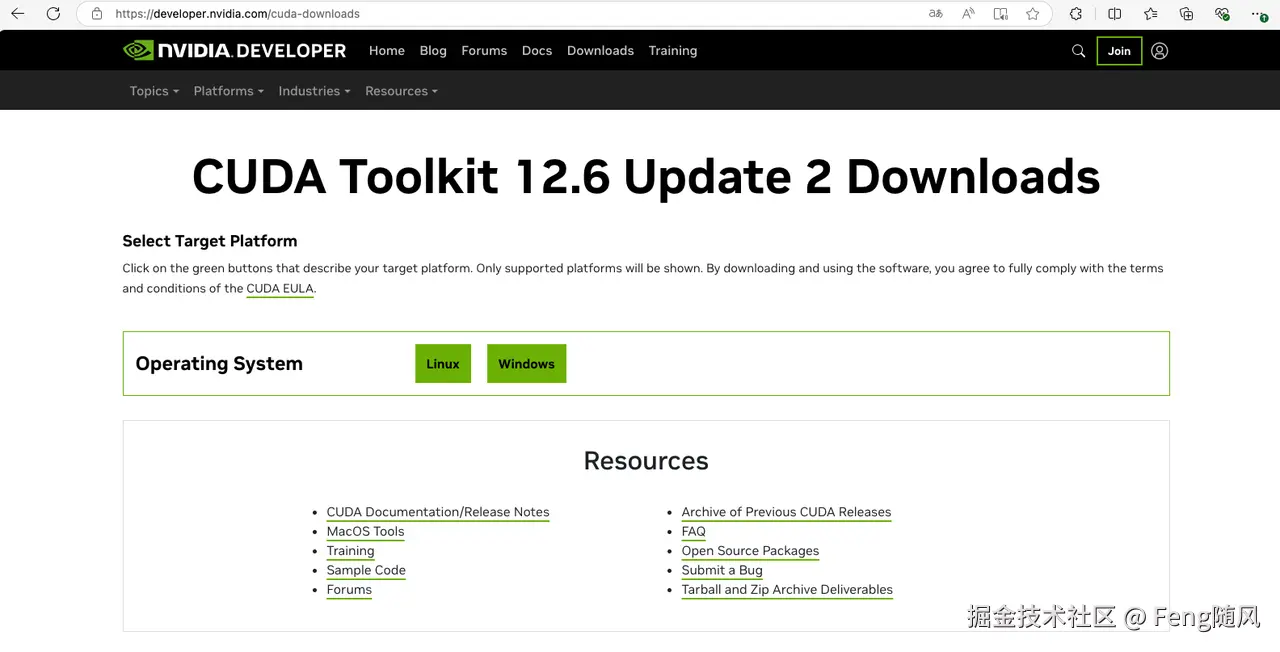
Task: Open favorites list icon
Action: point(1150,14)
